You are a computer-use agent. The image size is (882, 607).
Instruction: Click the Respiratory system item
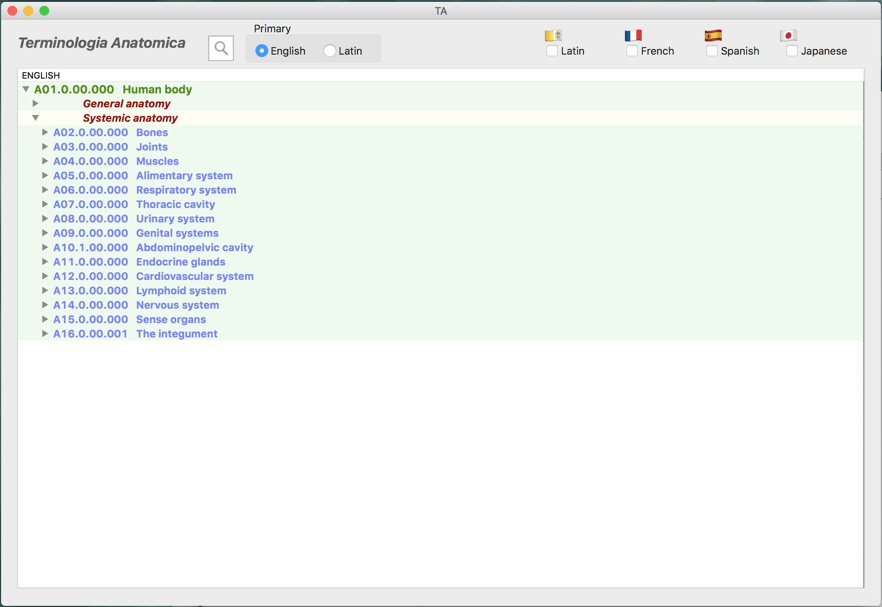pos(186,190)
